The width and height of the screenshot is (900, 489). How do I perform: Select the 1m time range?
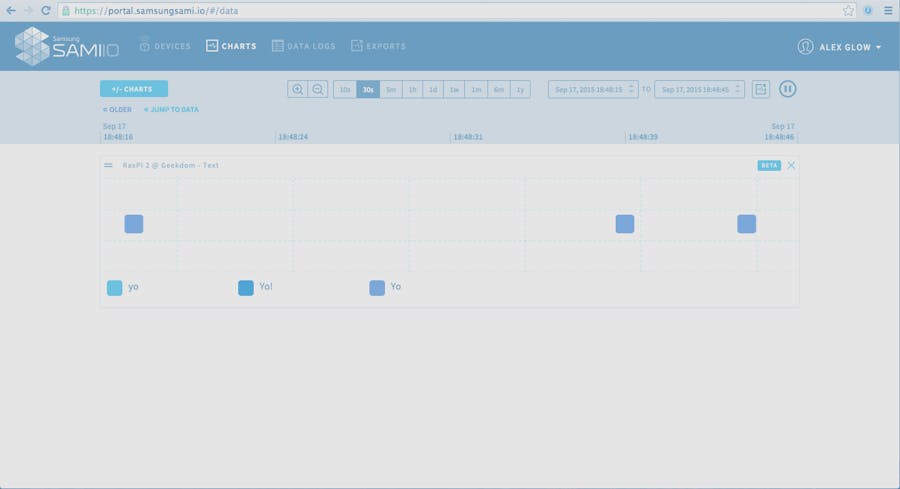476,90
